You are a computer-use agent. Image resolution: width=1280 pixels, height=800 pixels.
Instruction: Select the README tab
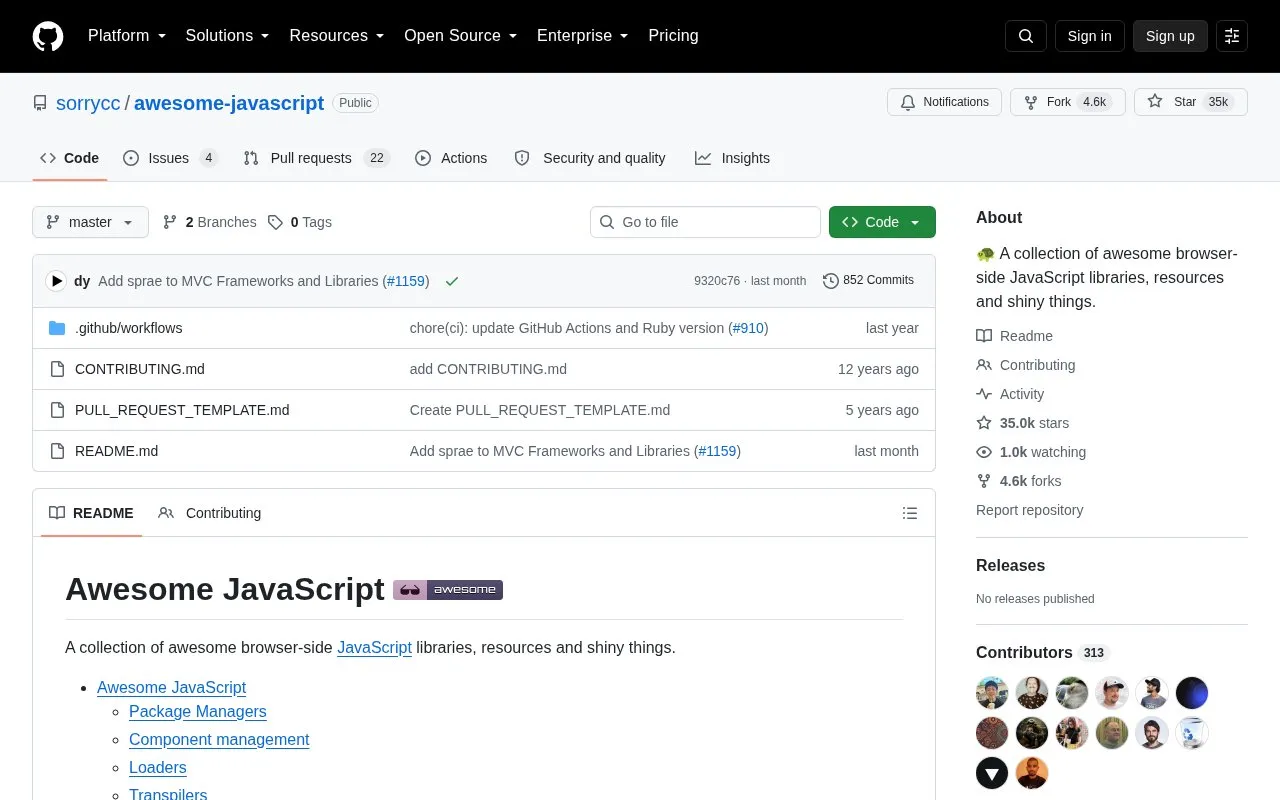(91, 513)
